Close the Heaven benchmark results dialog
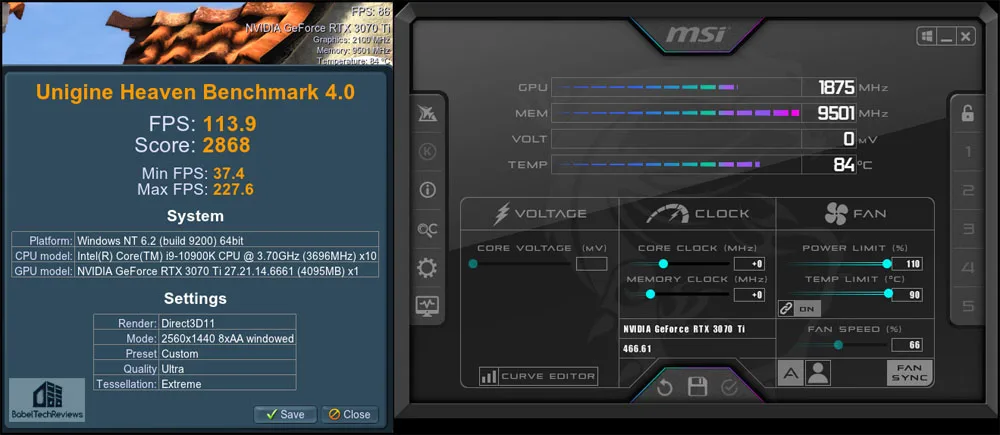 click(349, 414)
